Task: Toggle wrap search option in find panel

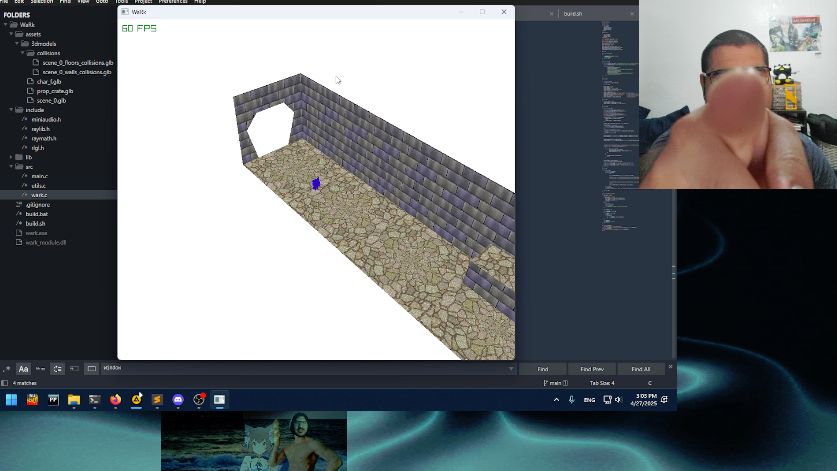Action: click(x=57, y=368)
